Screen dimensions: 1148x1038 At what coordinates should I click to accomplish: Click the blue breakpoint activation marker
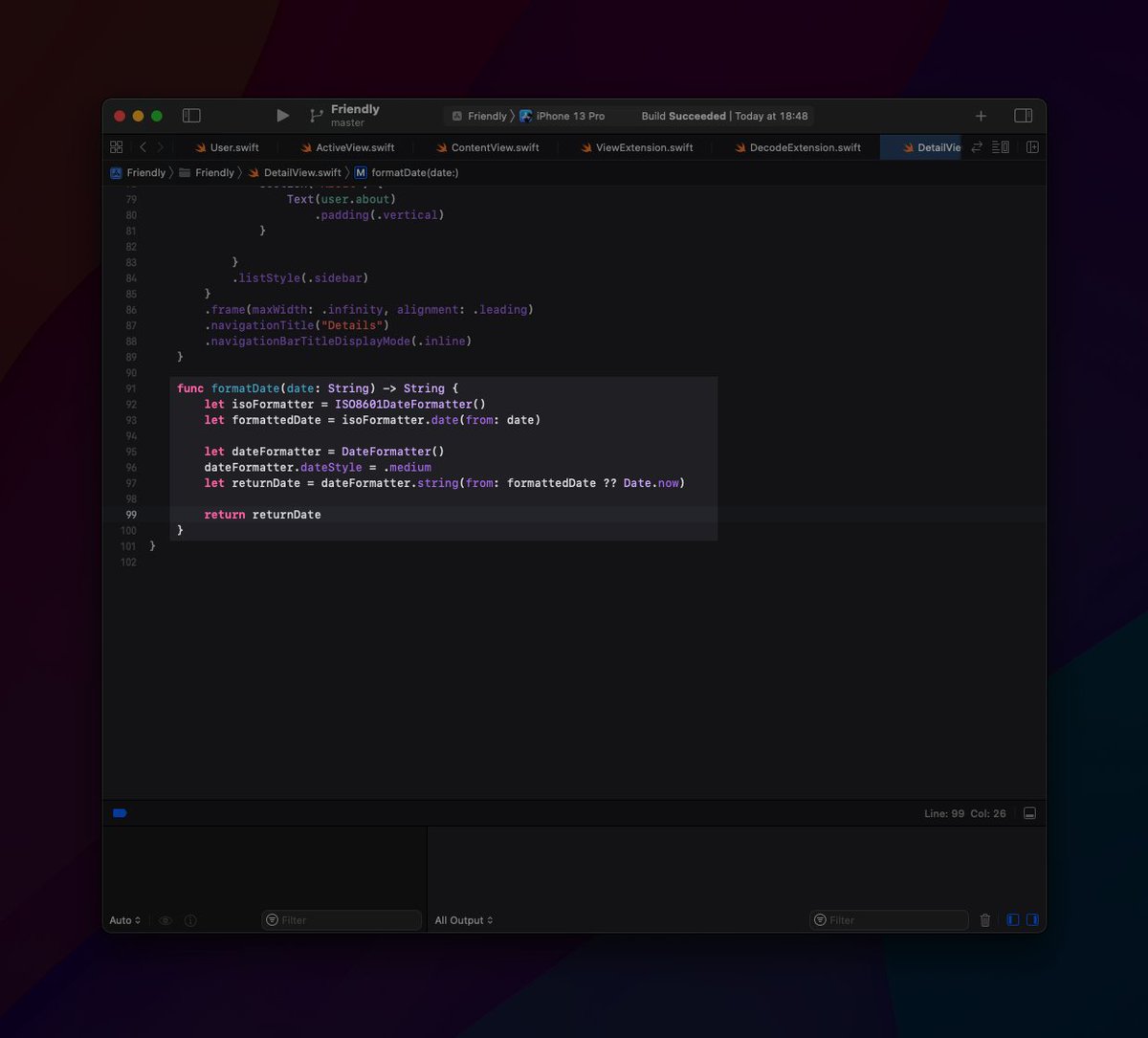coord(120,813)
